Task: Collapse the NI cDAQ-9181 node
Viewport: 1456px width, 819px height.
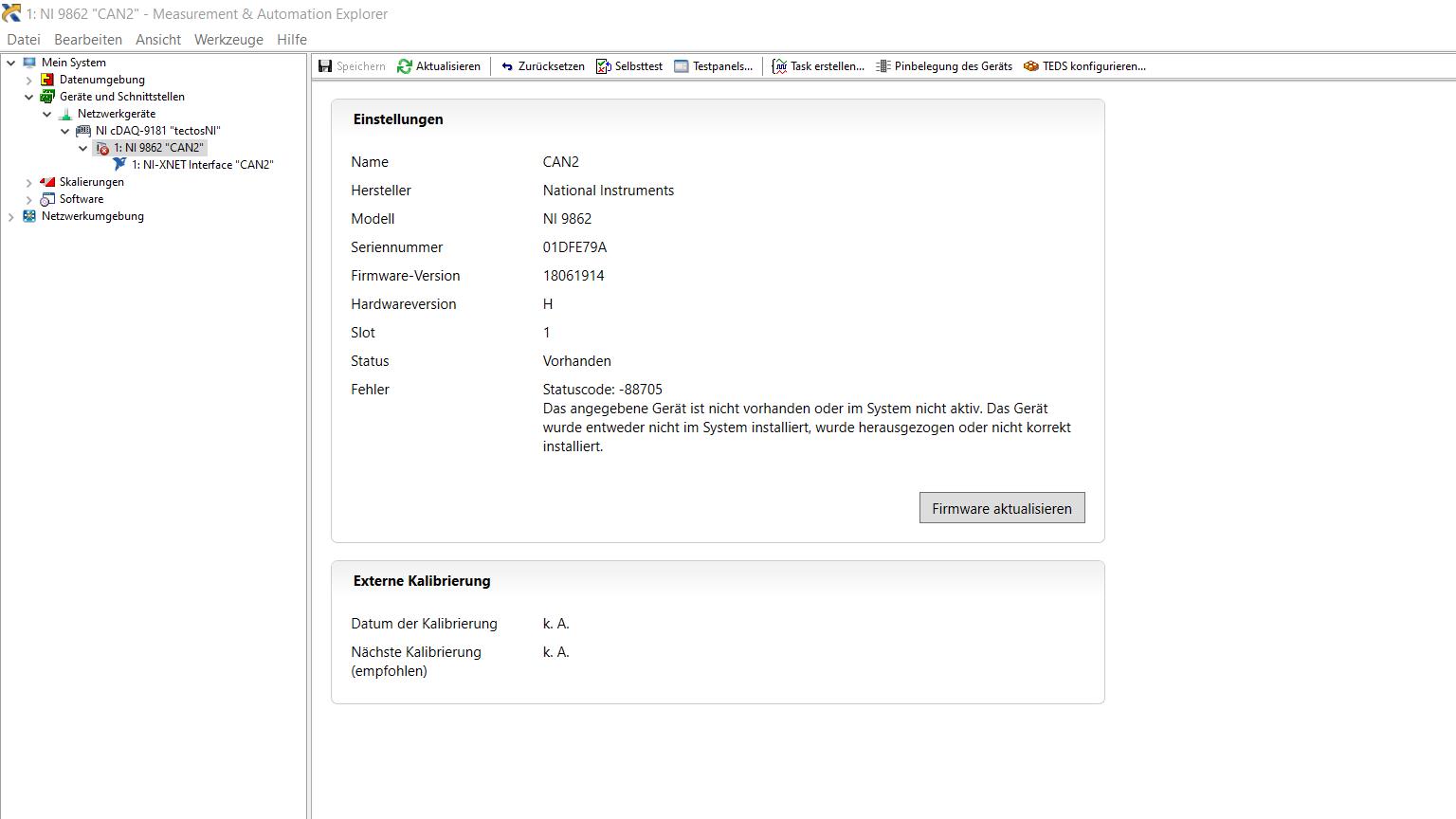Action: click(65, 131)
